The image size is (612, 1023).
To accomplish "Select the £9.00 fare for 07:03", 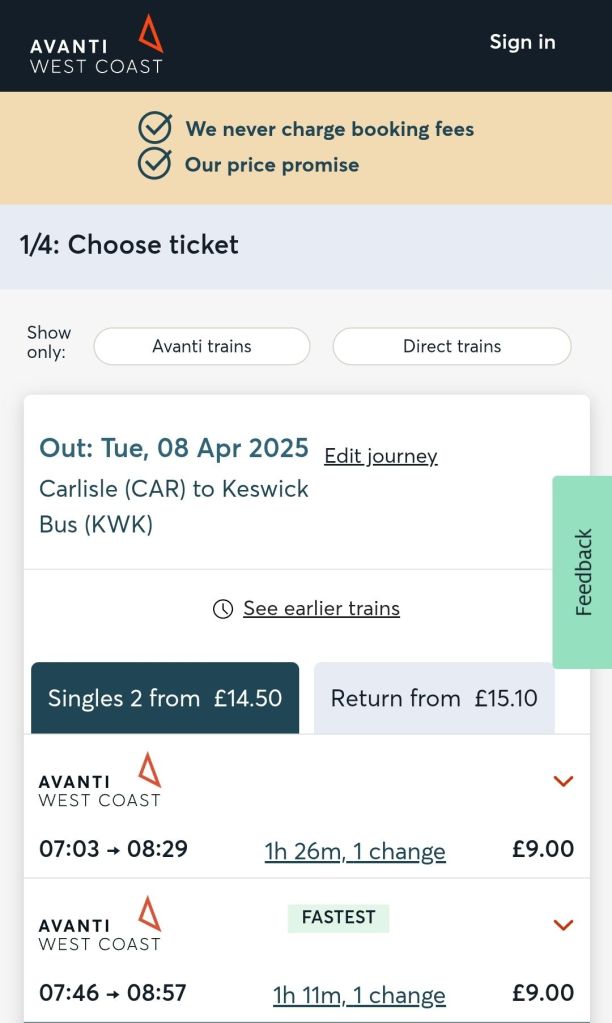I will (x=543, y=850).
